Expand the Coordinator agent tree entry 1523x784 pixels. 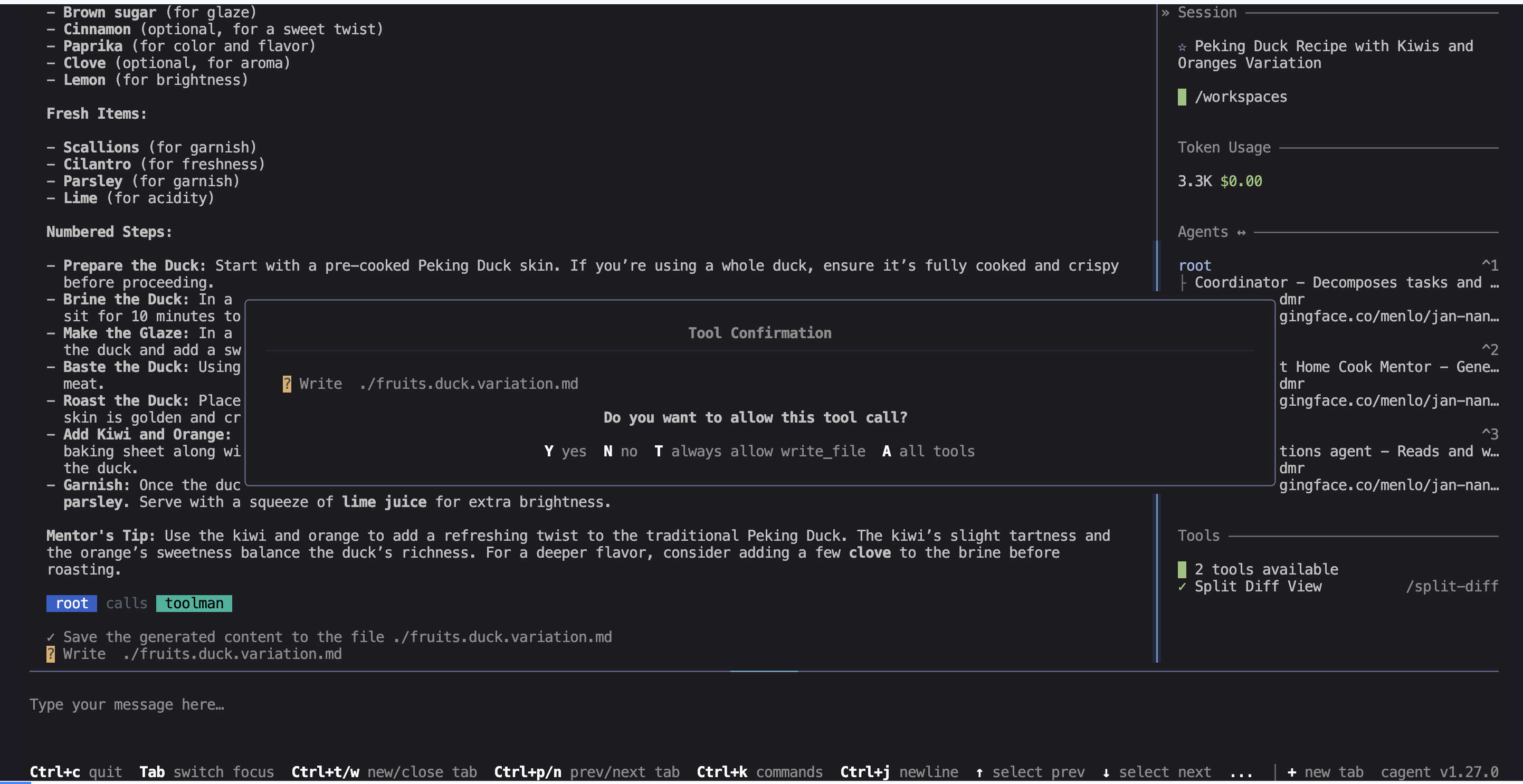point(1183,283)
